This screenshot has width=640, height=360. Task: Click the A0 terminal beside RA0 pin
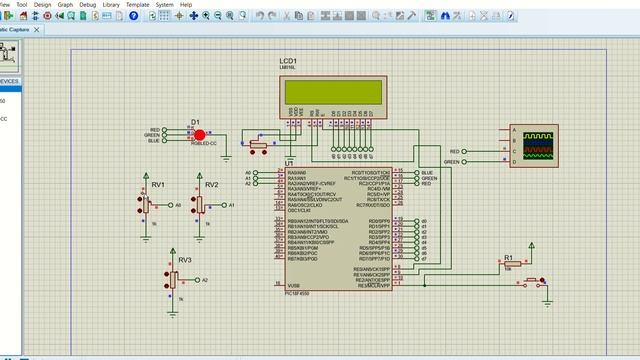pyautogui.click(x=255, y=173)
